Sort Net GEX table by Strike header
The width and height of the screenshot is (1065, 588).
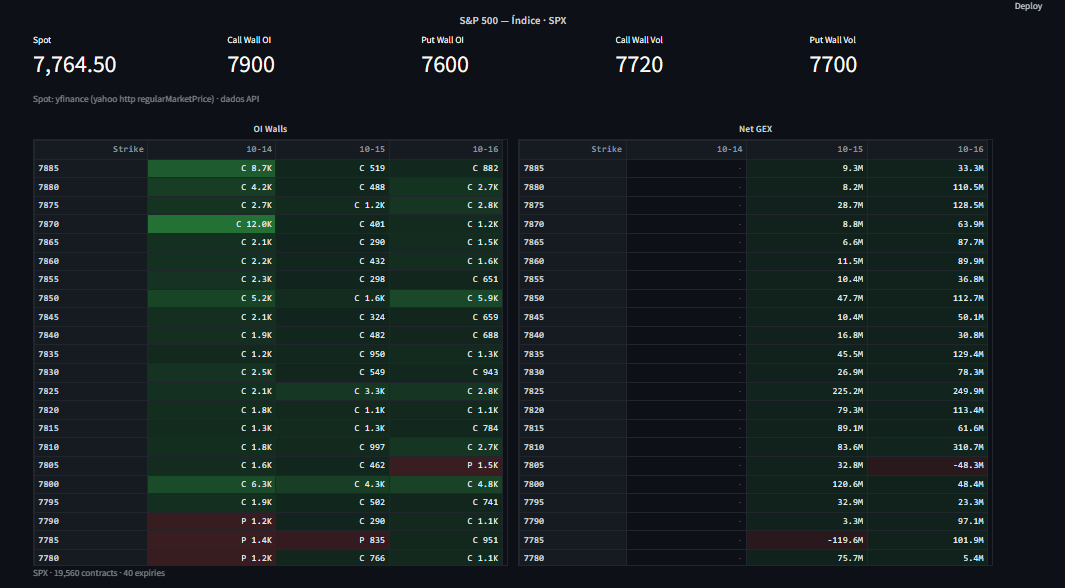pyautogui.click(x=573, y=149)
